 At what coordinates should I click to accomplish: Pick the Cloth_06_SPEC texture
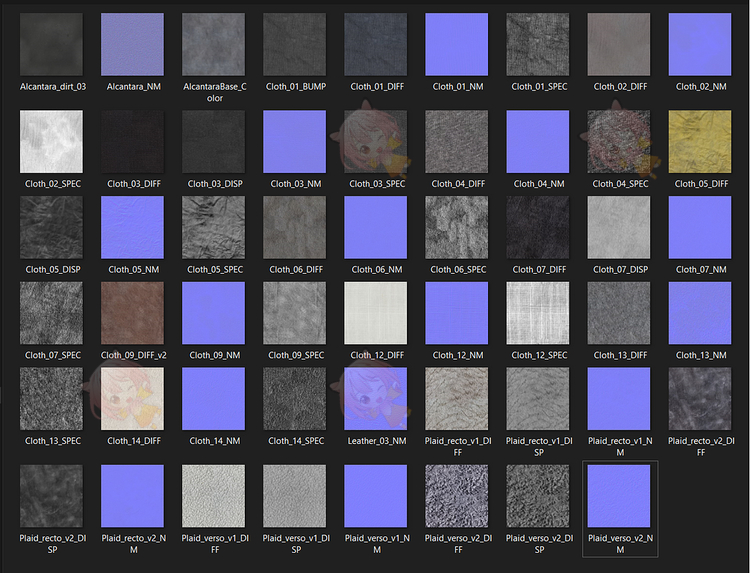457,227
